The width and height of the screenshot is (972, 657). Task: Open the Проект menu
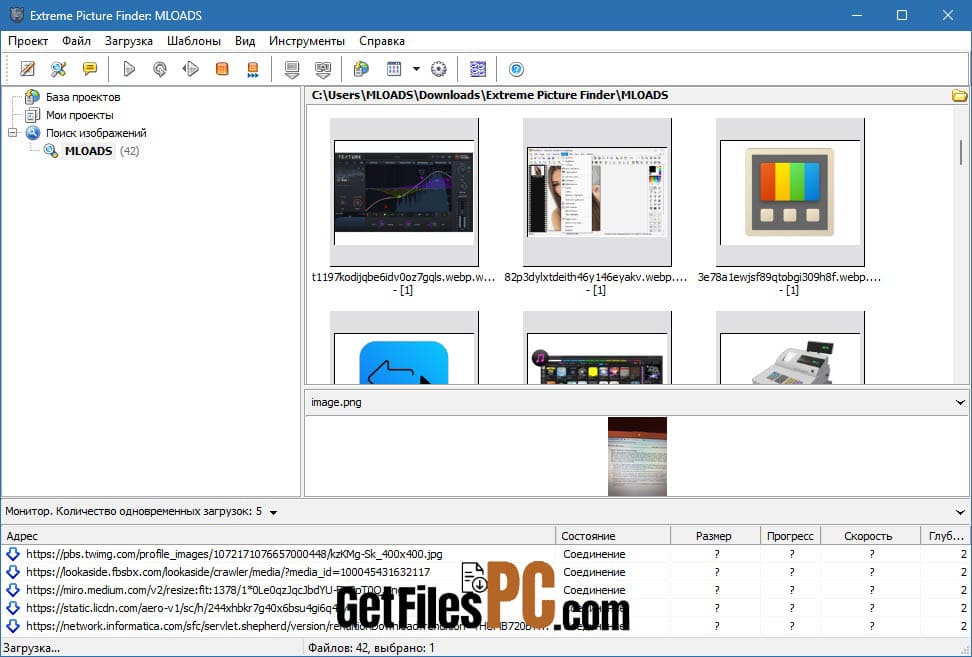tap(28, 41)
